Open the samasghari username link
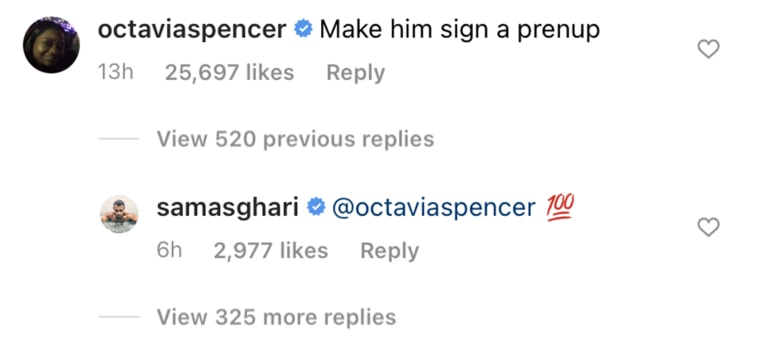This screenshot has height=360, width=760. coord(228,209)
